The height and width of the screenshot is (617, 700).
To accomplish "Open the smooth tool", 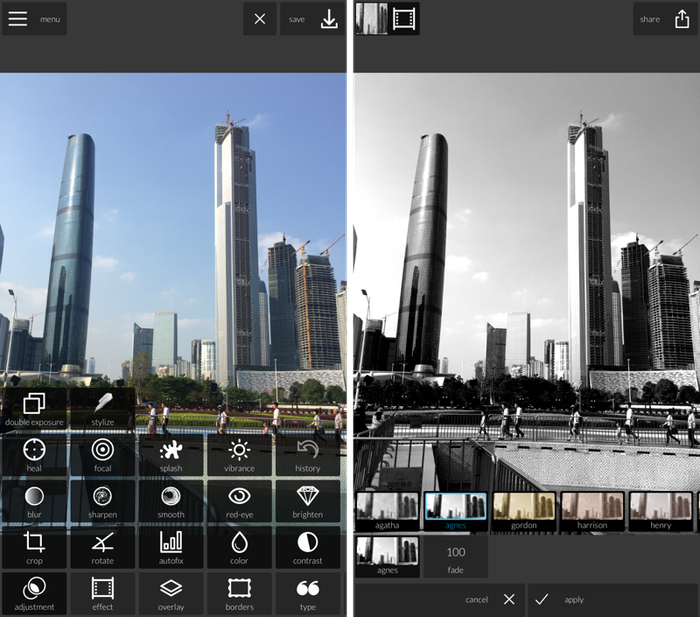I will tap(171, 501).
